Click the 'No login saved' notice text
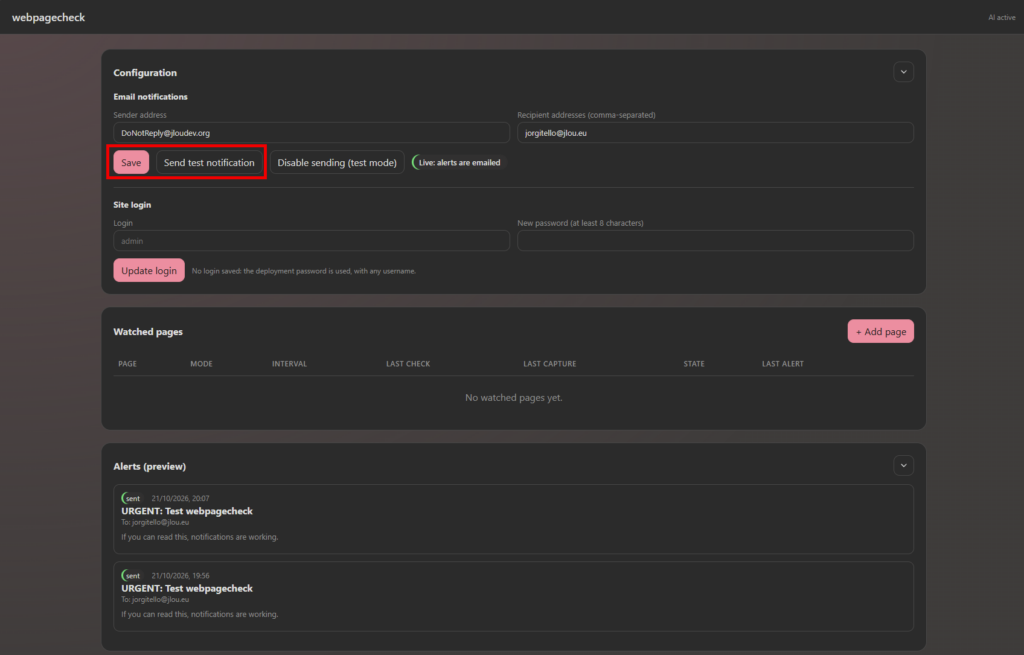 pyautogui.click(x=304, y=271)
